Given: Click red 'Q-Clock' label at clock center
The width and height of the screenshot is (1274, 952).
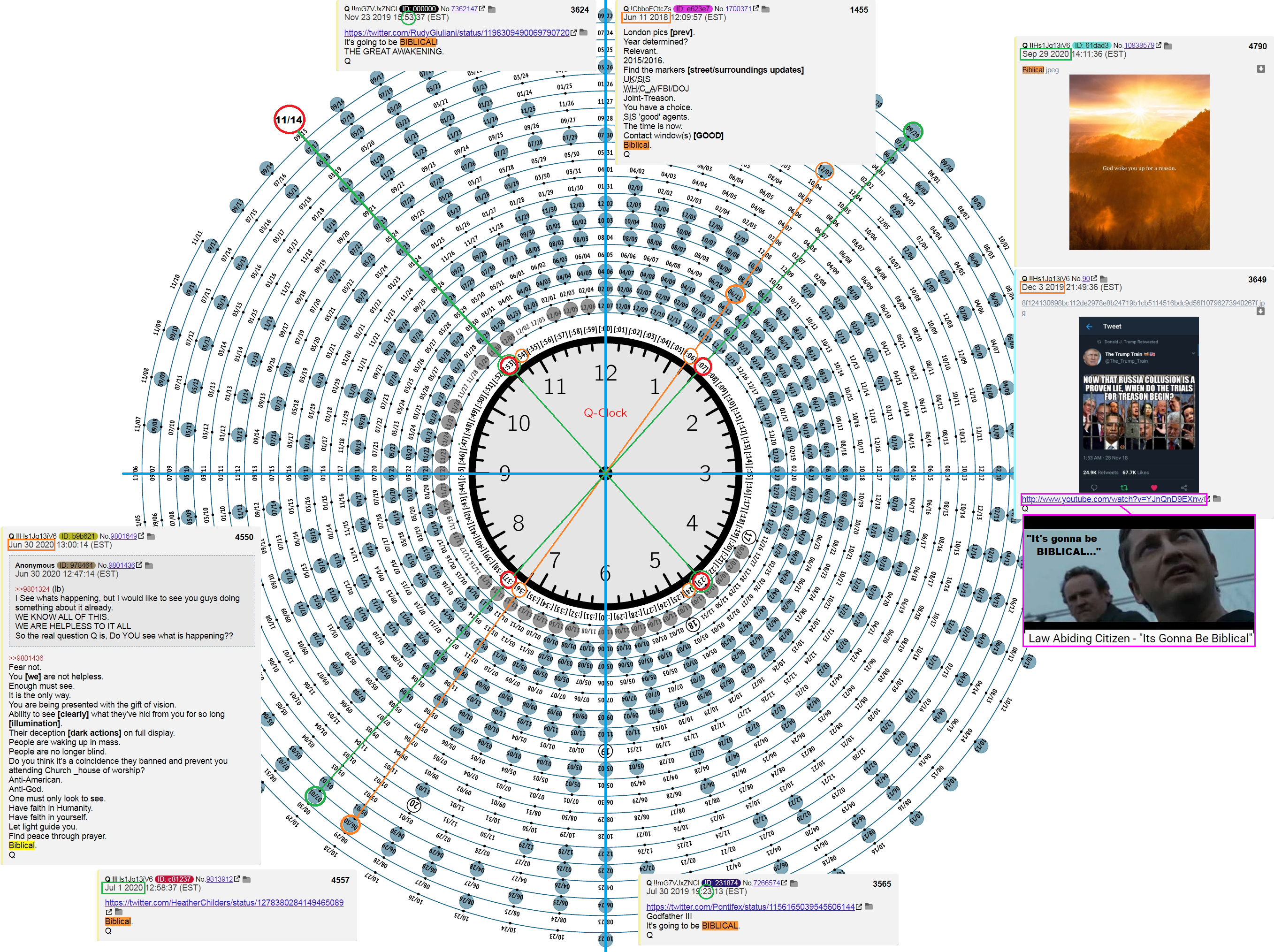Looking at the screenshot, I should (x=605, y=412).
